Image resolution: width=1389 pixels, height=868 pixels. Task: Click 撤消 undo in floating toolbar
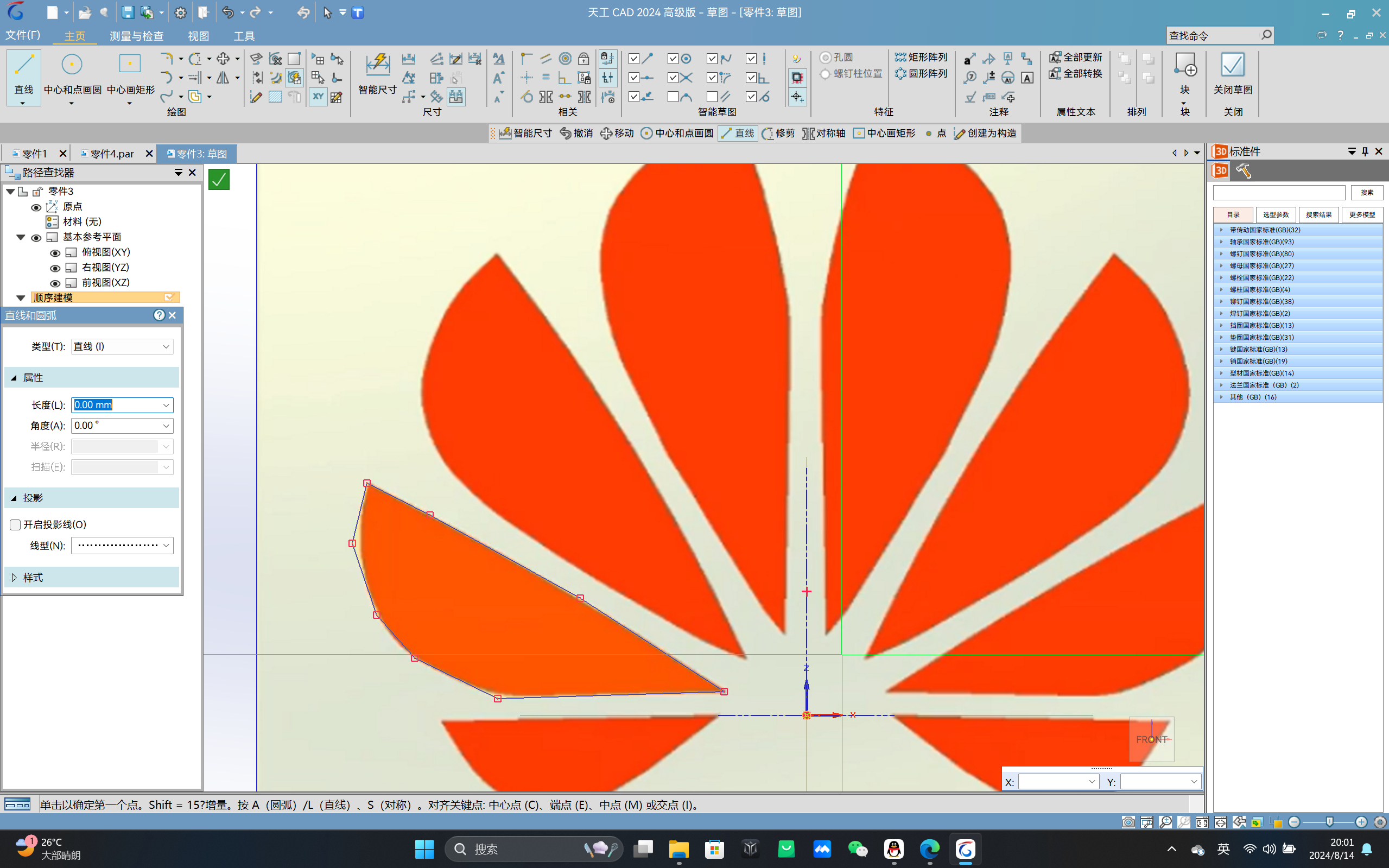pos(576,133)
